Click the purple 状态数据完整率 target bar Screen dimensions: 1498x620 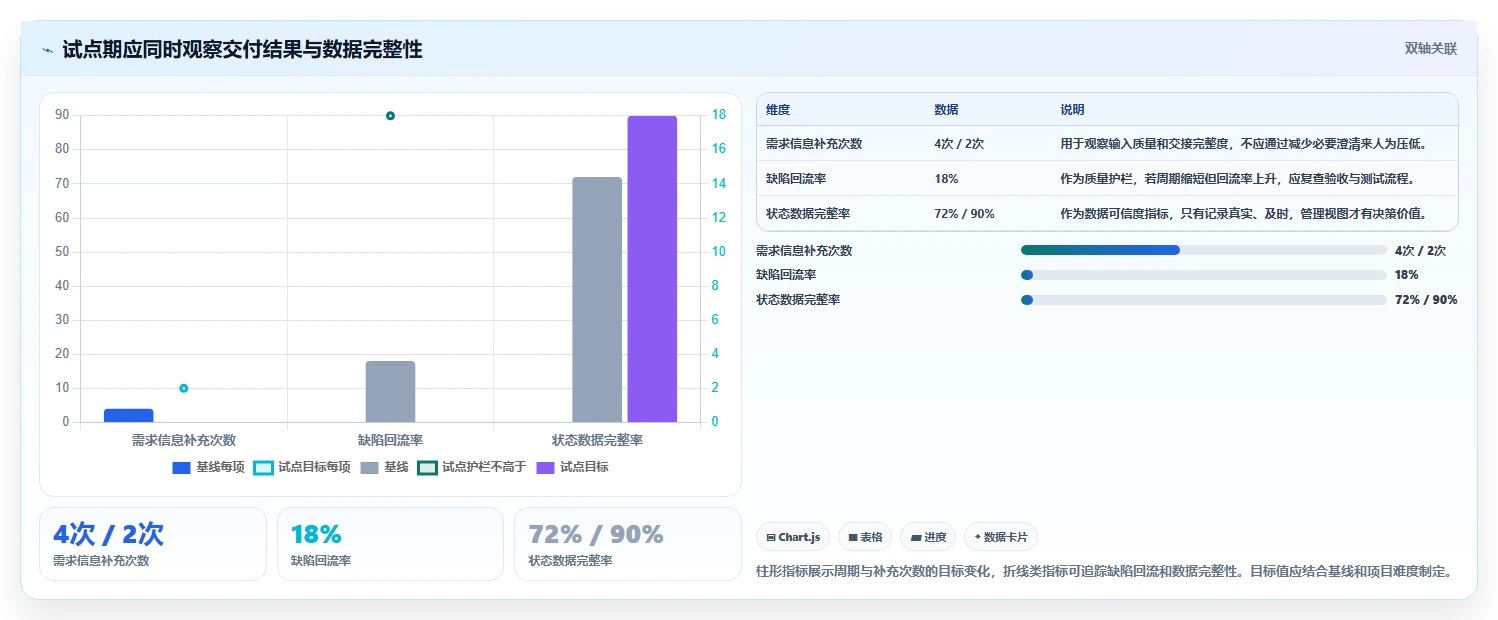[652, 269]
